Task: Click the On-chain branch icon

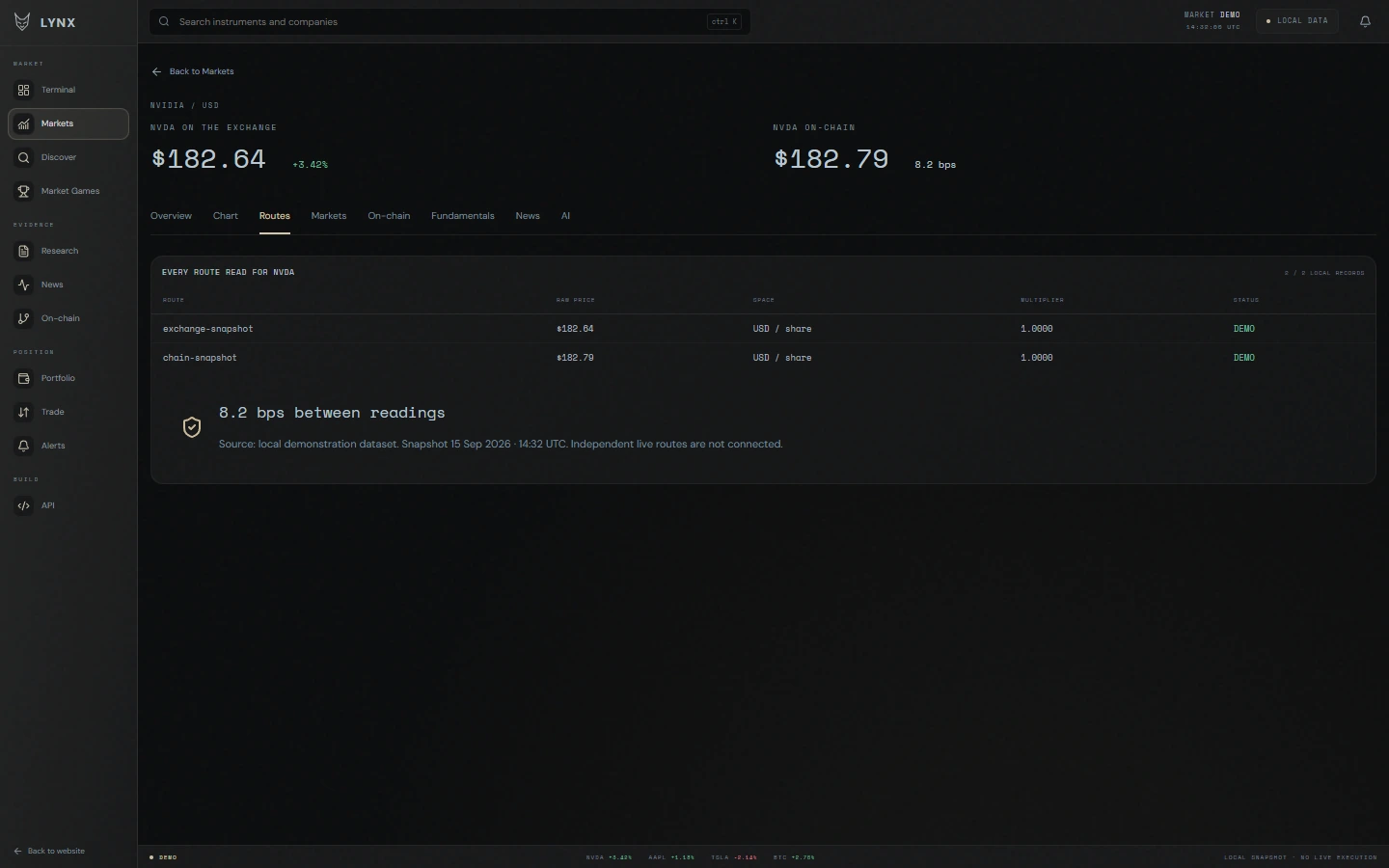Action: [24, 318]
